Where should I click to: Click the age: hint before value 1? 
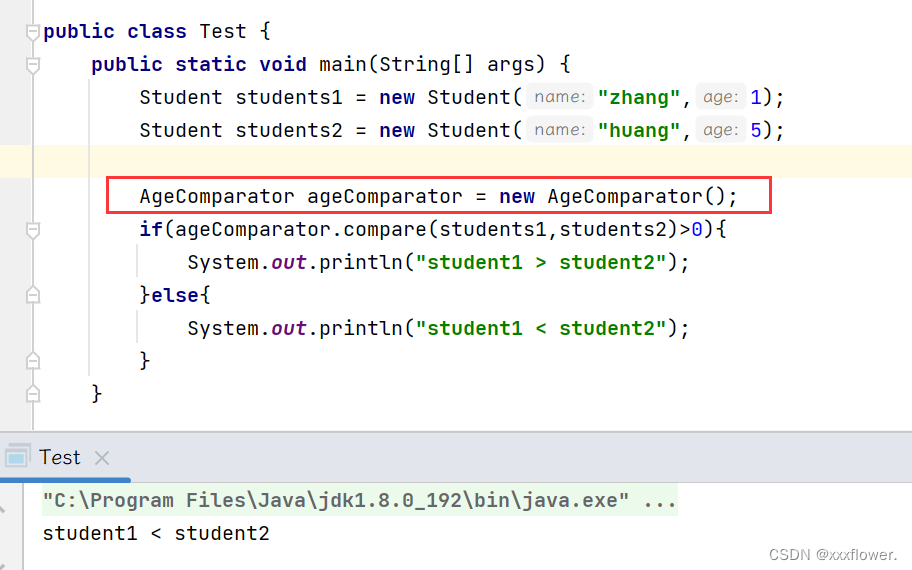point(720,97)
